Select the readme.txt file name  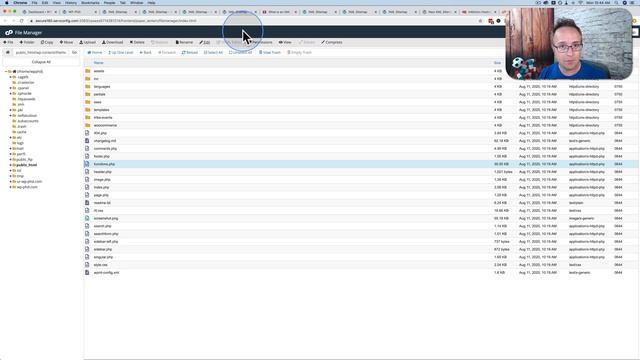coord(102,203)
